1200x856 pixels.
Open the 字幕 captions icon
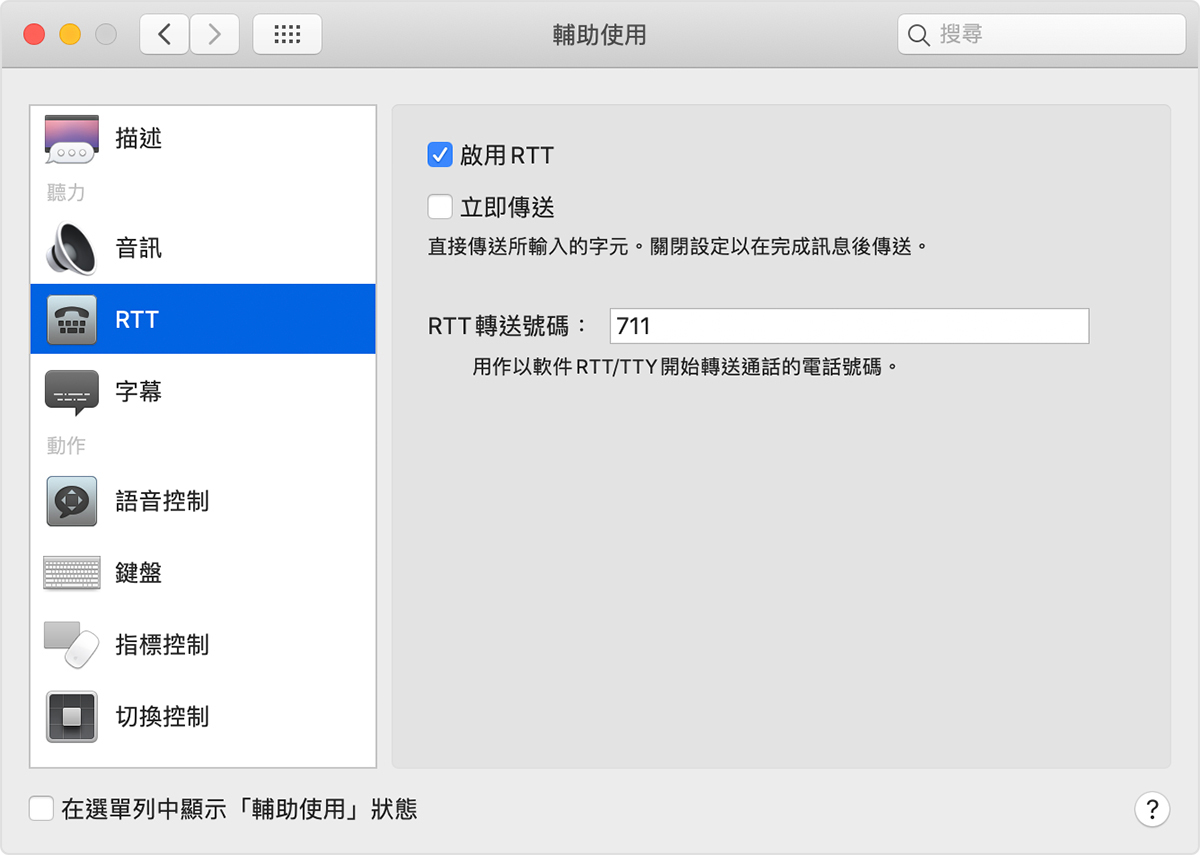(71, 392)
